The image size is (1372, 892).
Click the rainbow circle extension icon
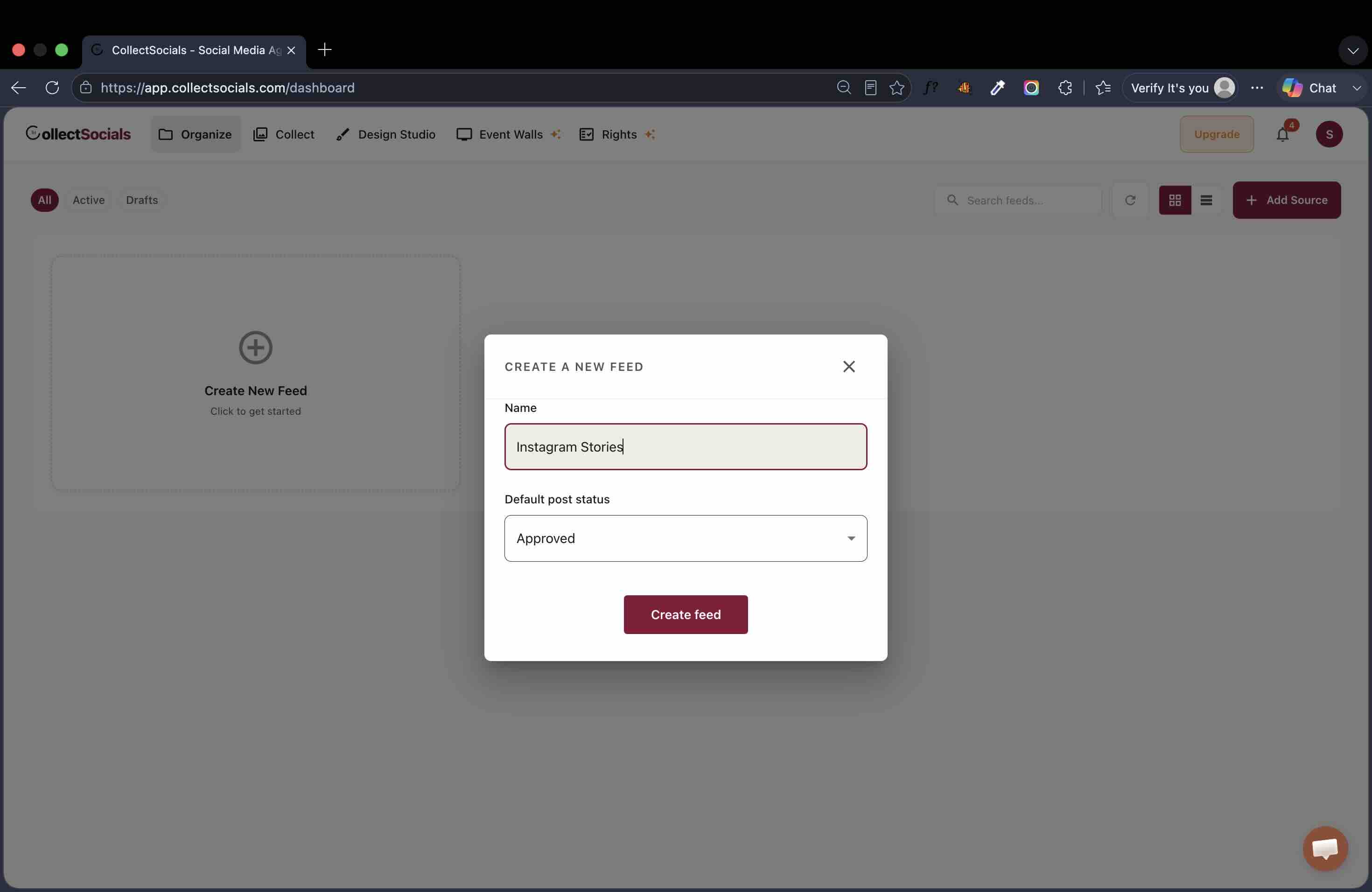pos(1031,88)
